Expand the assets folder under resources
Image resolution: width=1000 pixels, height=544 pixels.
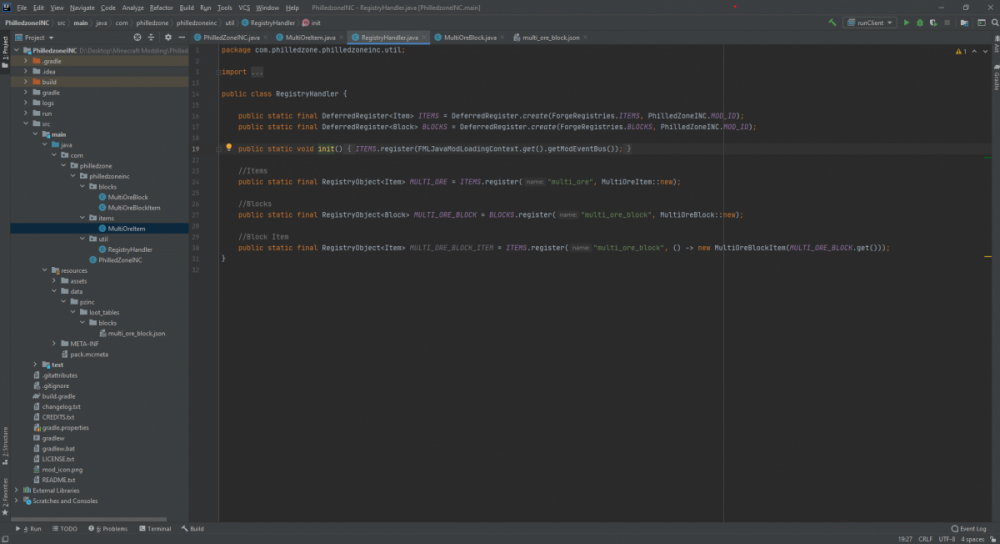(x=54, y=281)
